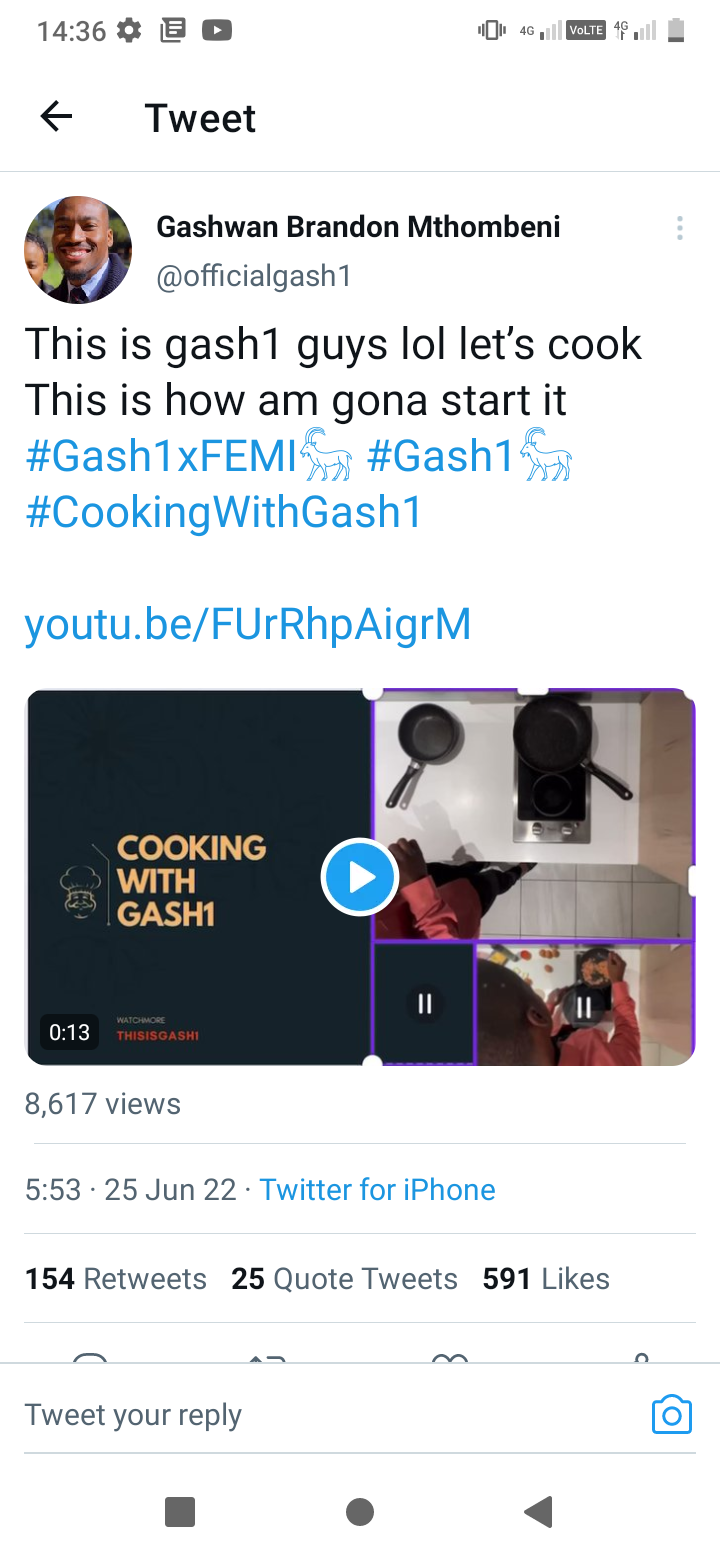Tap the camera icon in reply bar
Screen dimensions: 720x1560
coord(672,1414)
